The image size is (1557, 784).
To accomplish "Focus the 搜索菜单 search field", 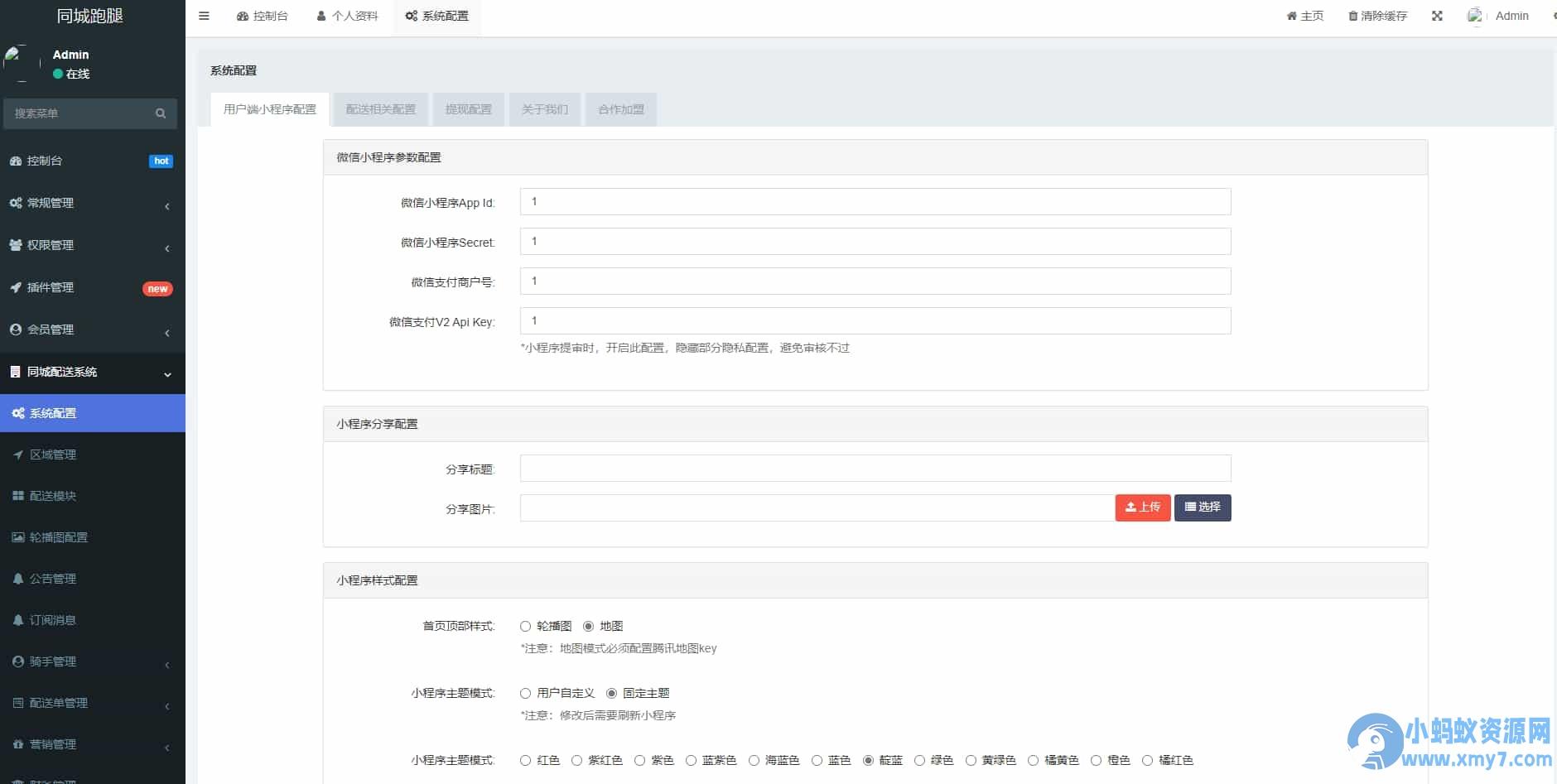I will tap(79, 113).
